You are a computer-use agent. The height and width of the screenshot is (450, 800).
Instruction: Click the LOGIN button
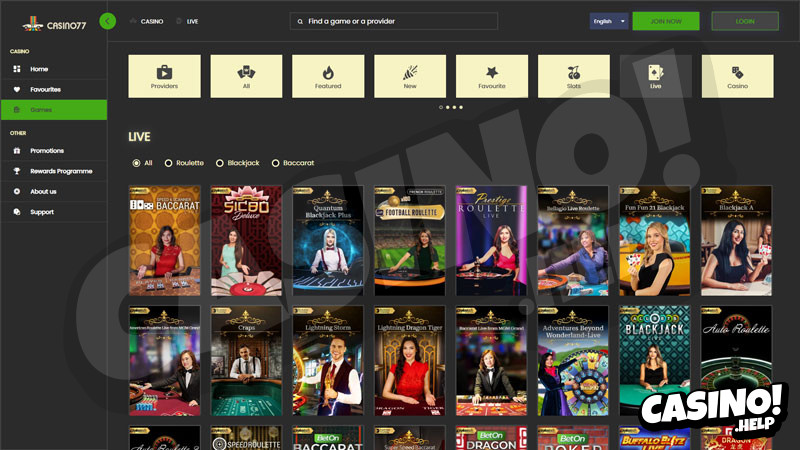(x=745, y=21)
